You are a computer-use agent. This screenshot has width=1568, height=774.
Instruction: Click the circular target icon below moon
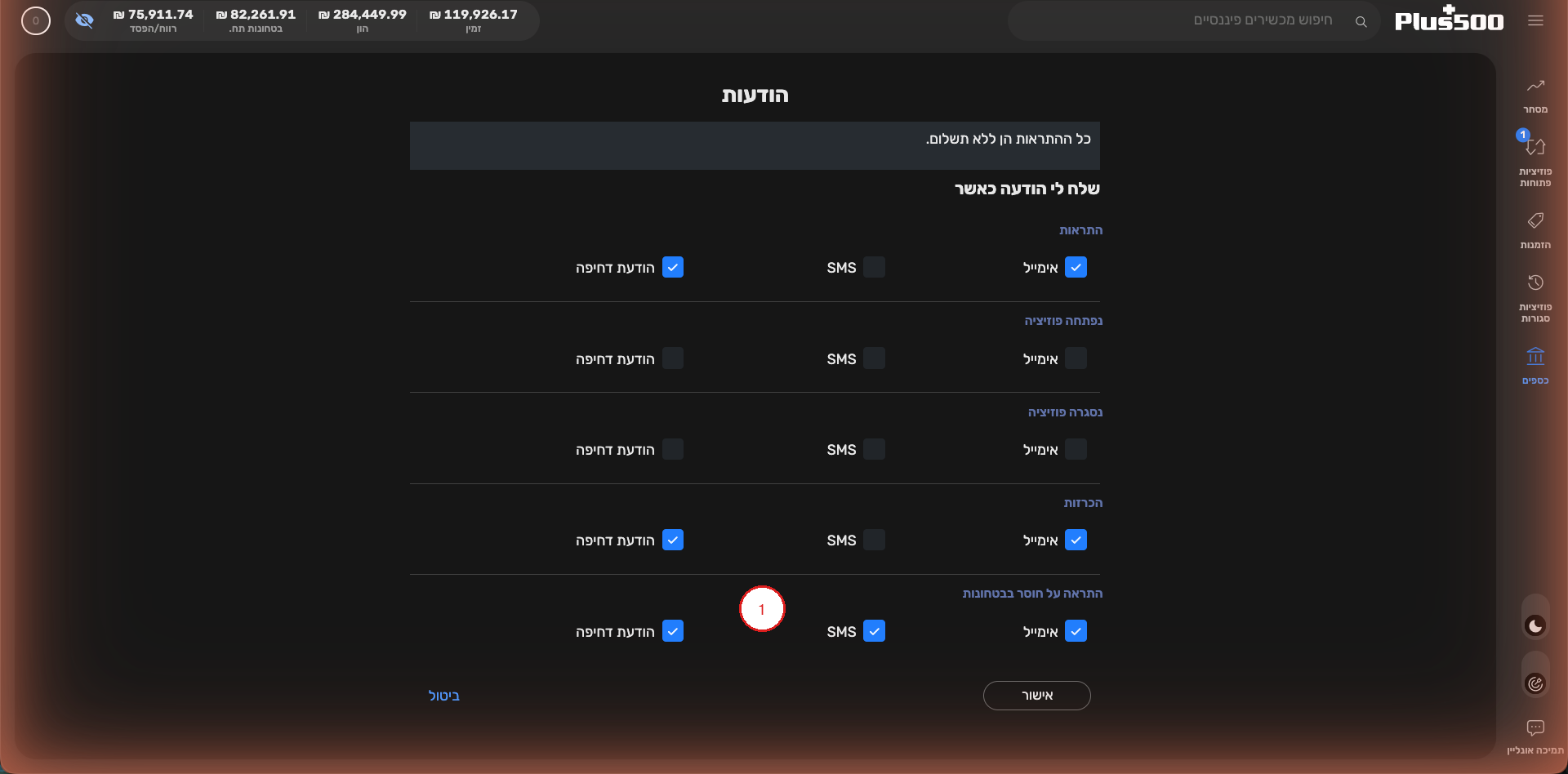click(1535, 683)
